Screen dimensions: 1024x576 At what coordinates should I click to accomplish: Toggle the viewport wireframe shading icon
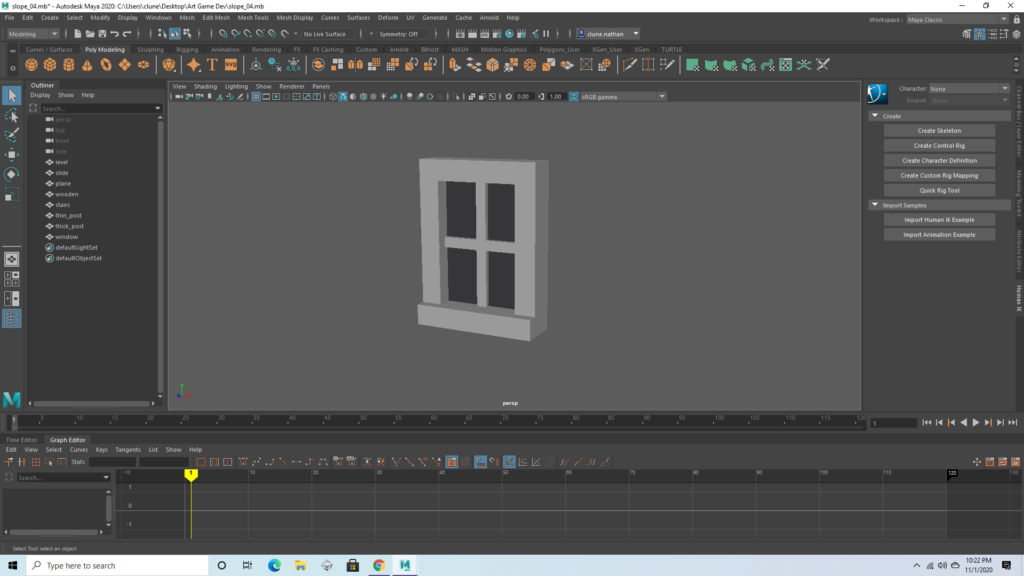332,97
